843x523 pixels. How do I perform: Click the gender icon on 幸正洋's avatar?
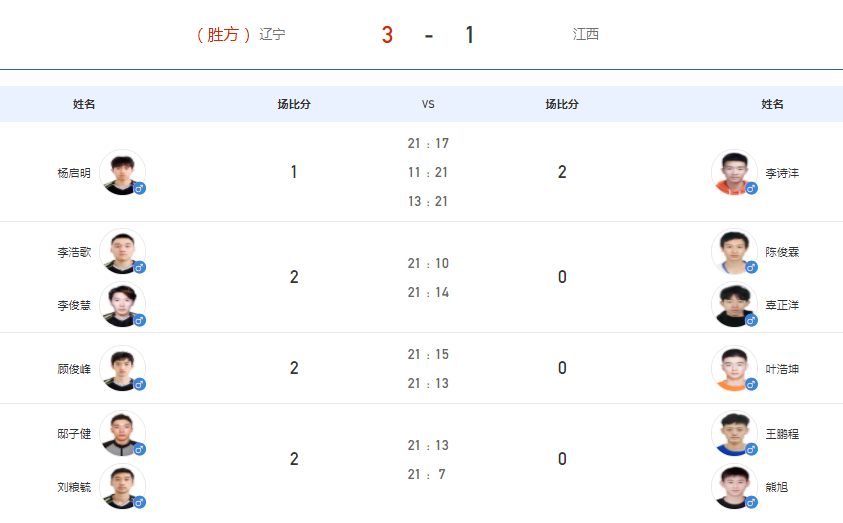(752, 321)
